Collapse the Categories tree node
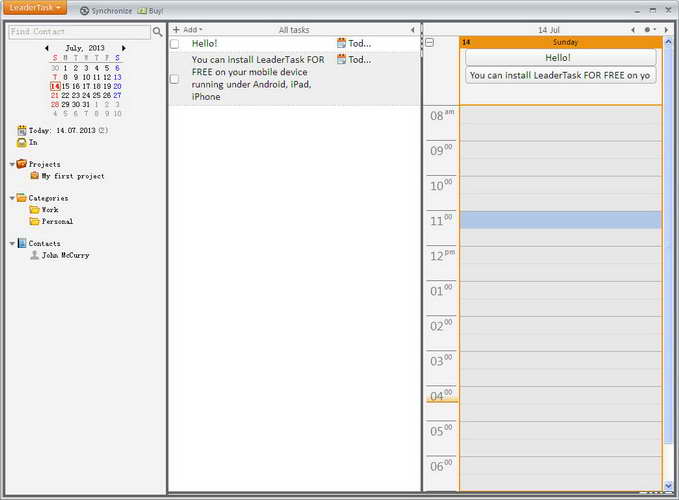Image resolution: width=679 pixels, height=500 pixels. tap(12, 198)
